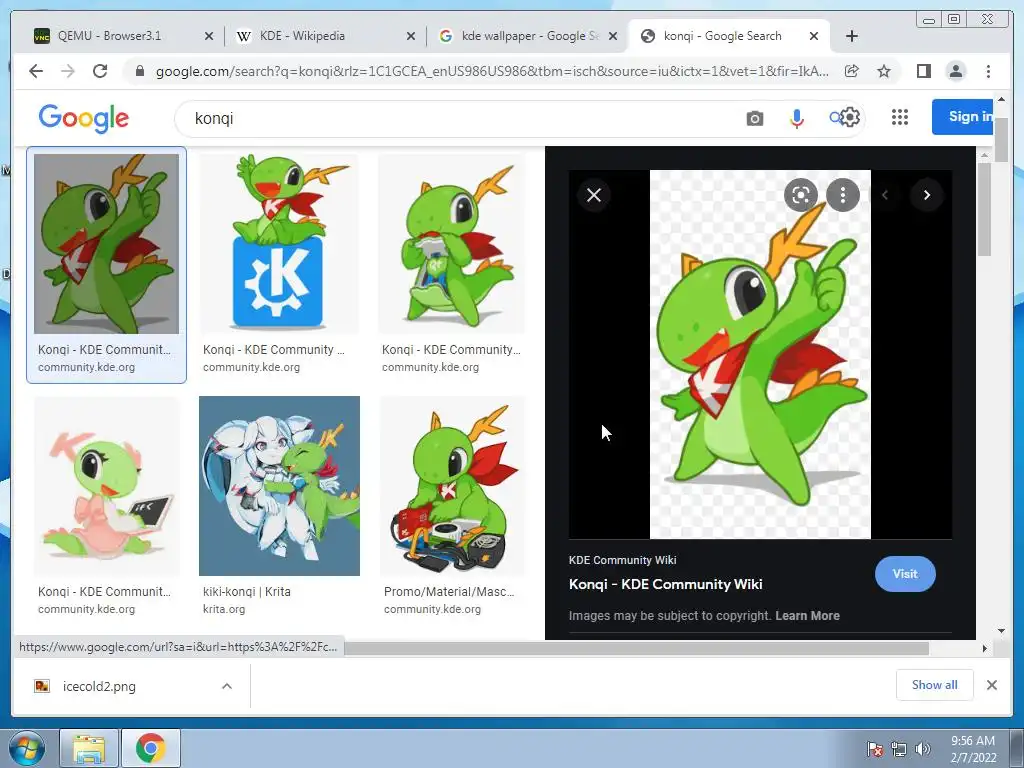Screen dimensions: 1024x768
Task: Open the icecold2.png download
Action: tap(98, 686)
